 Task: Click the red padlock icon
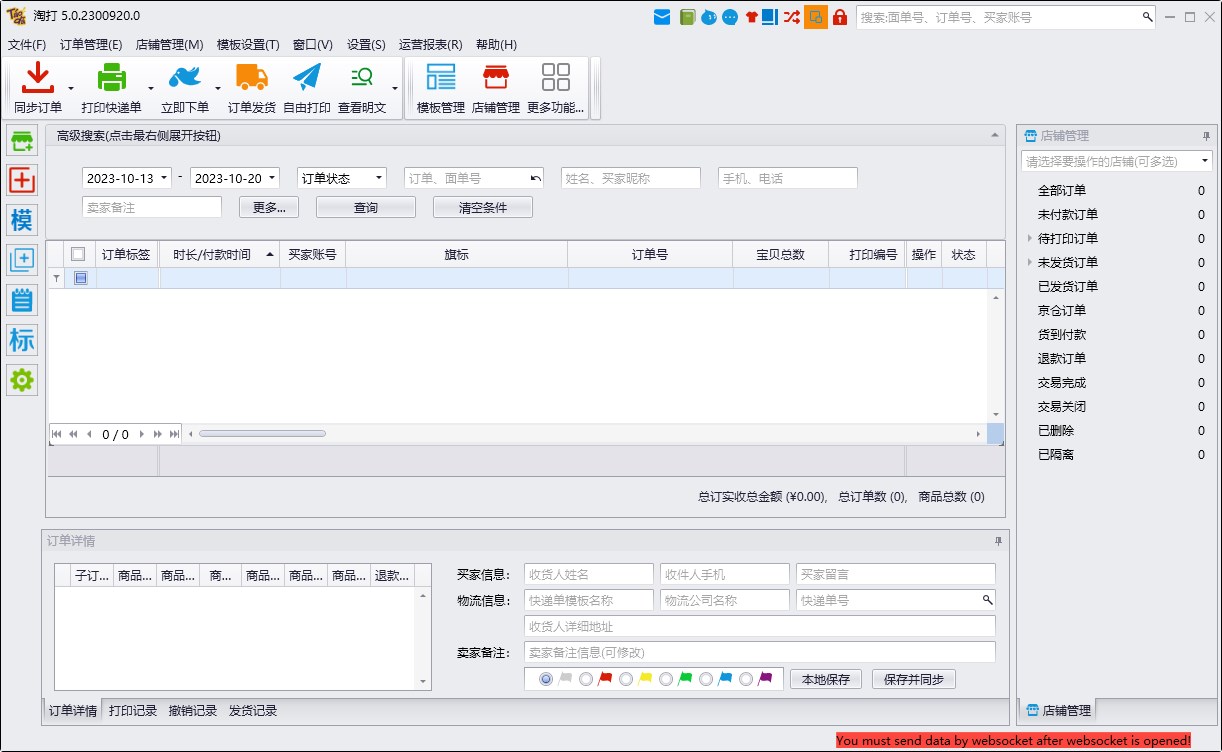coord(840,17)
